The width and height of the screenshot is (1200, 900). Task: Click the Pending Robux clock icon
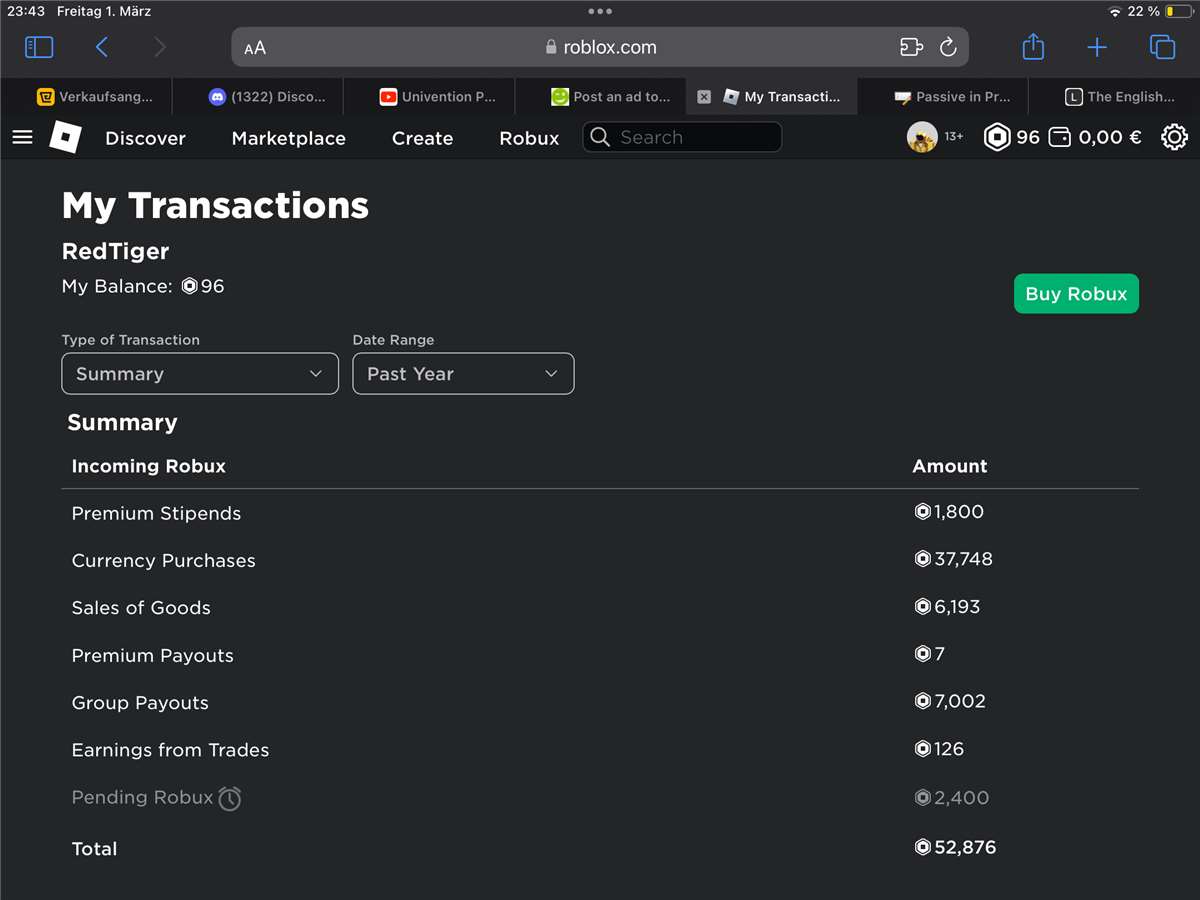click(x=230, y=798)
